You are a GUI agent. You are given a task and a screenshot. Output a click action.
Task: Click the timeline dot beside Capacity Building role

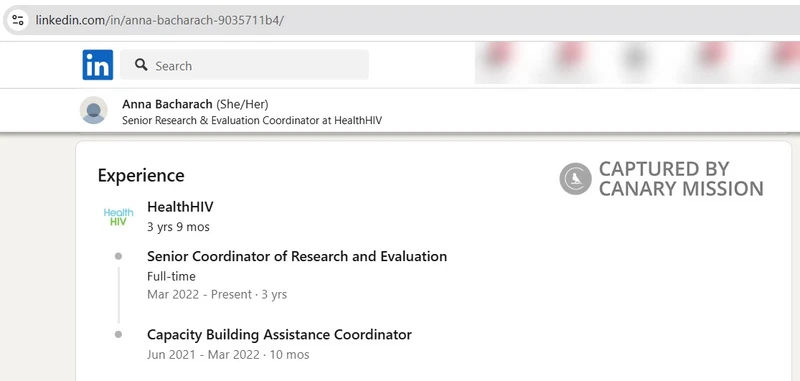(118, 335)
